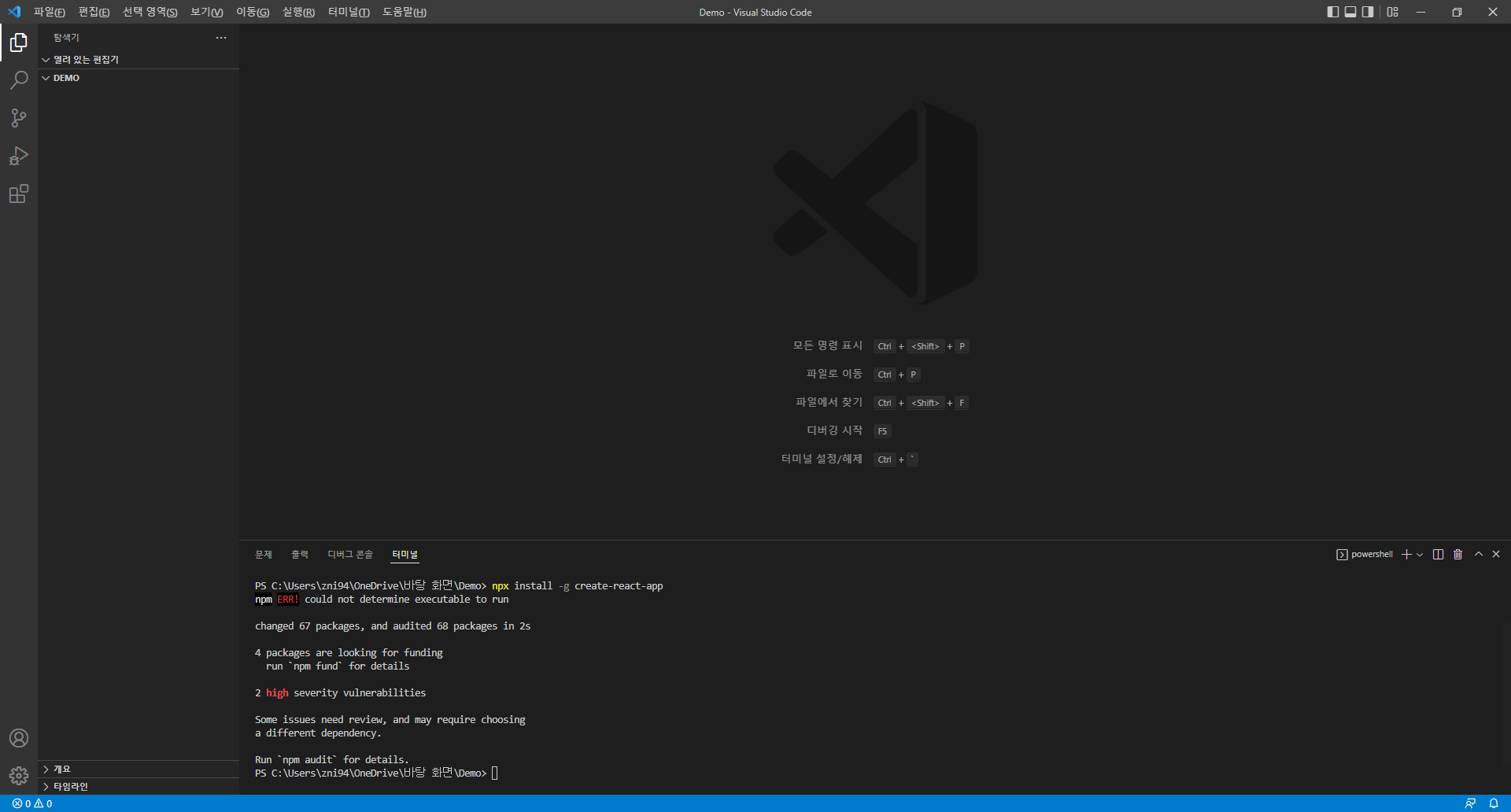Click '2 high severity vulnerabilities' line
The height and width of the screenshot is (812, 1511).
click(340, 693)
